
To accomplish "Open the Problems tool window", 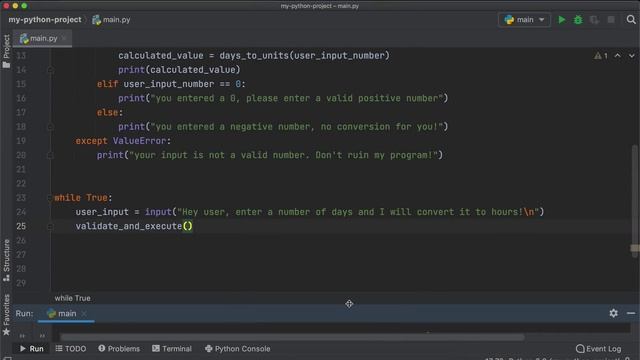I will point(119,349).
